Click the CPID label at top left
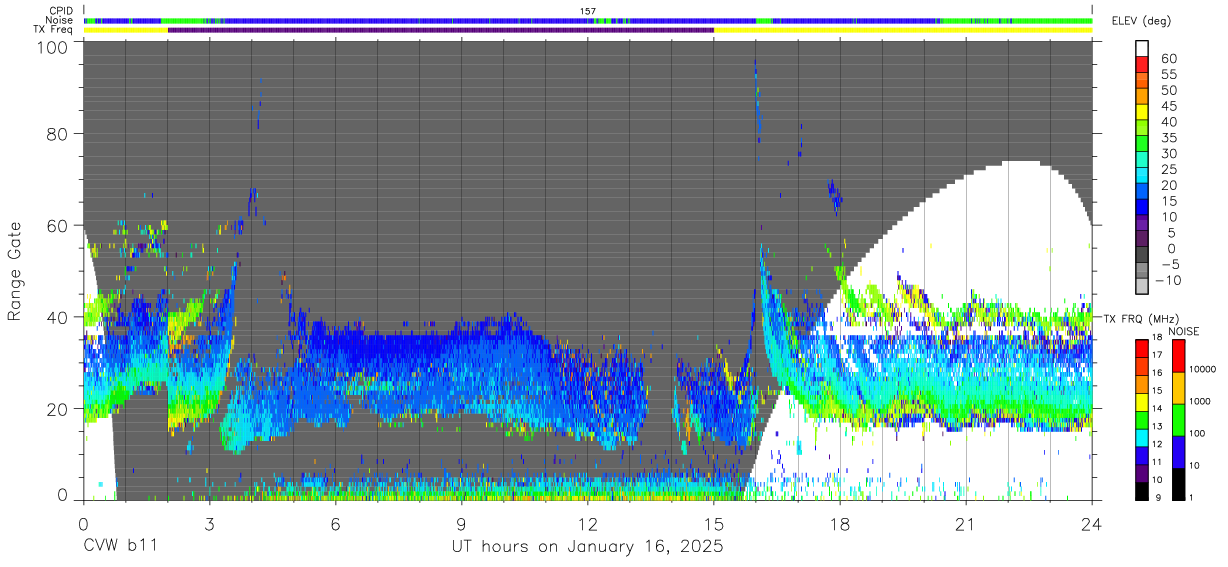 60,10
